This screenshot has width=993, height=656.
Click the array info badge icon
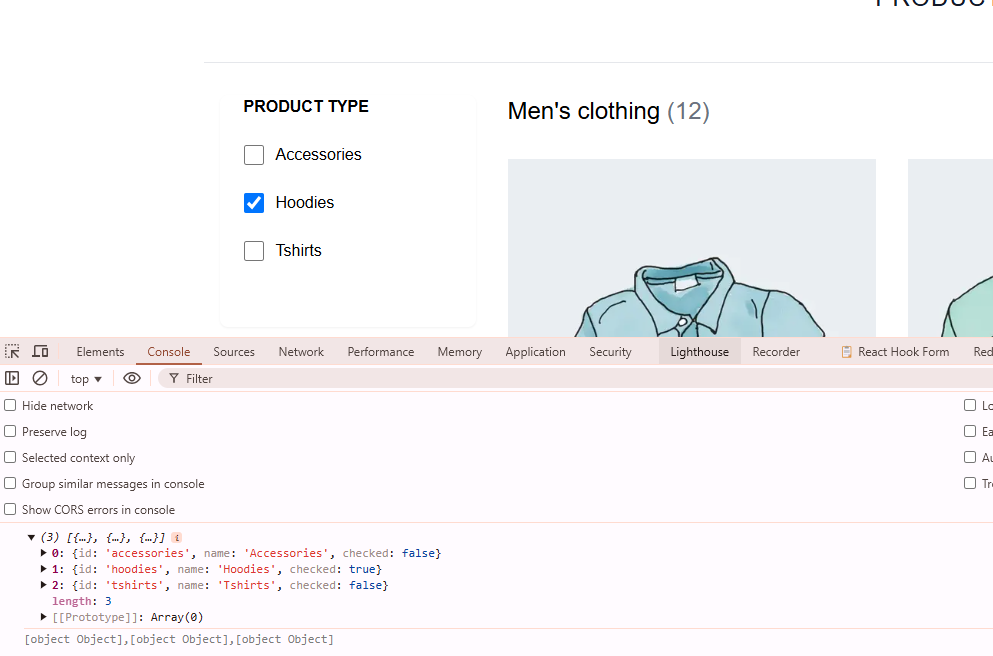coord(177,537)
